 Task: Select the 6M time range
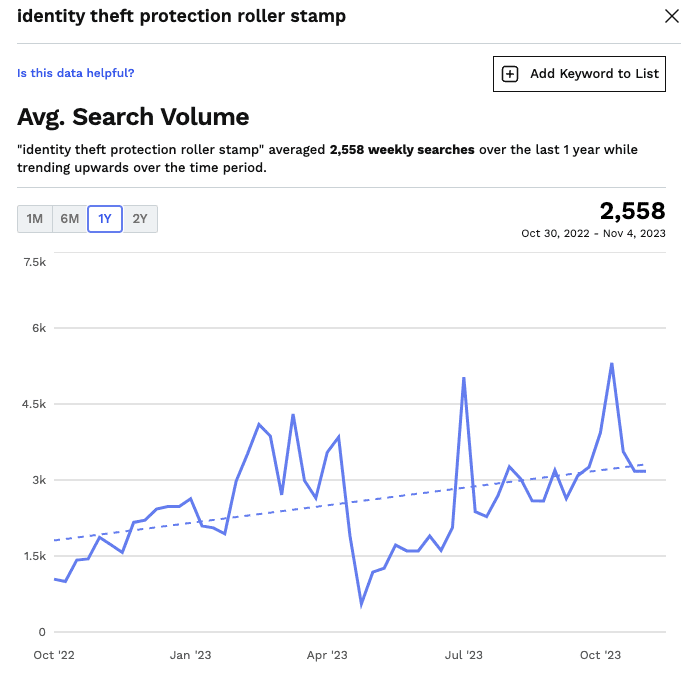click(70, 219)
